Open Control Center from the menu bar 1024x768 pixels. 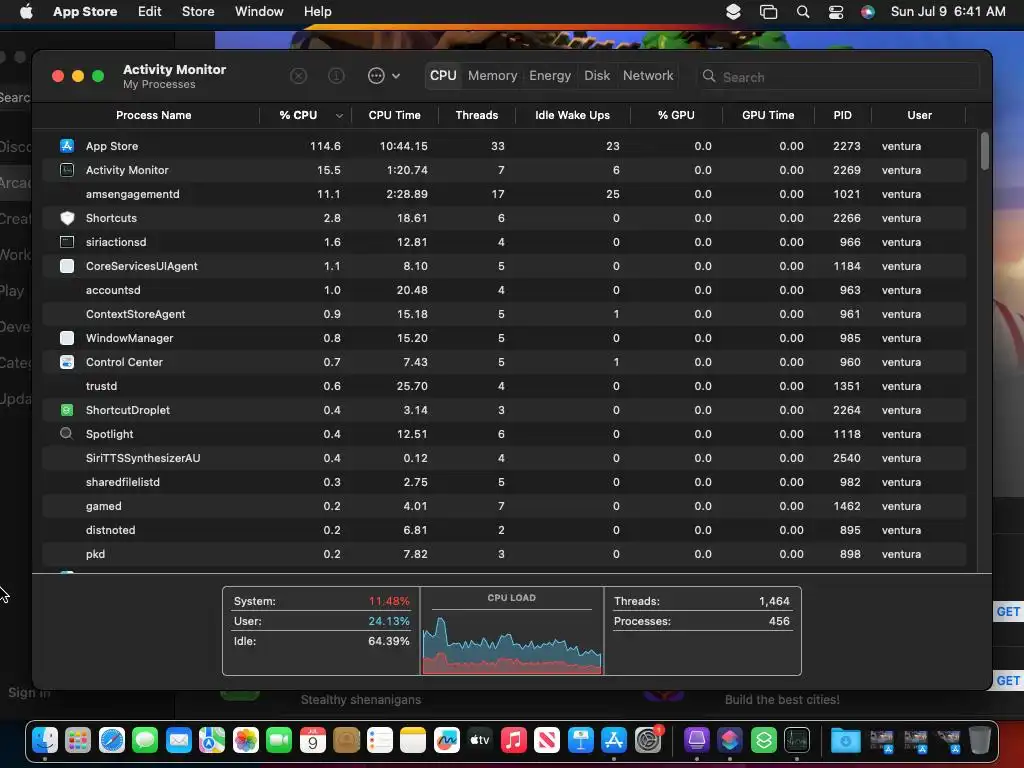(836, 12)
